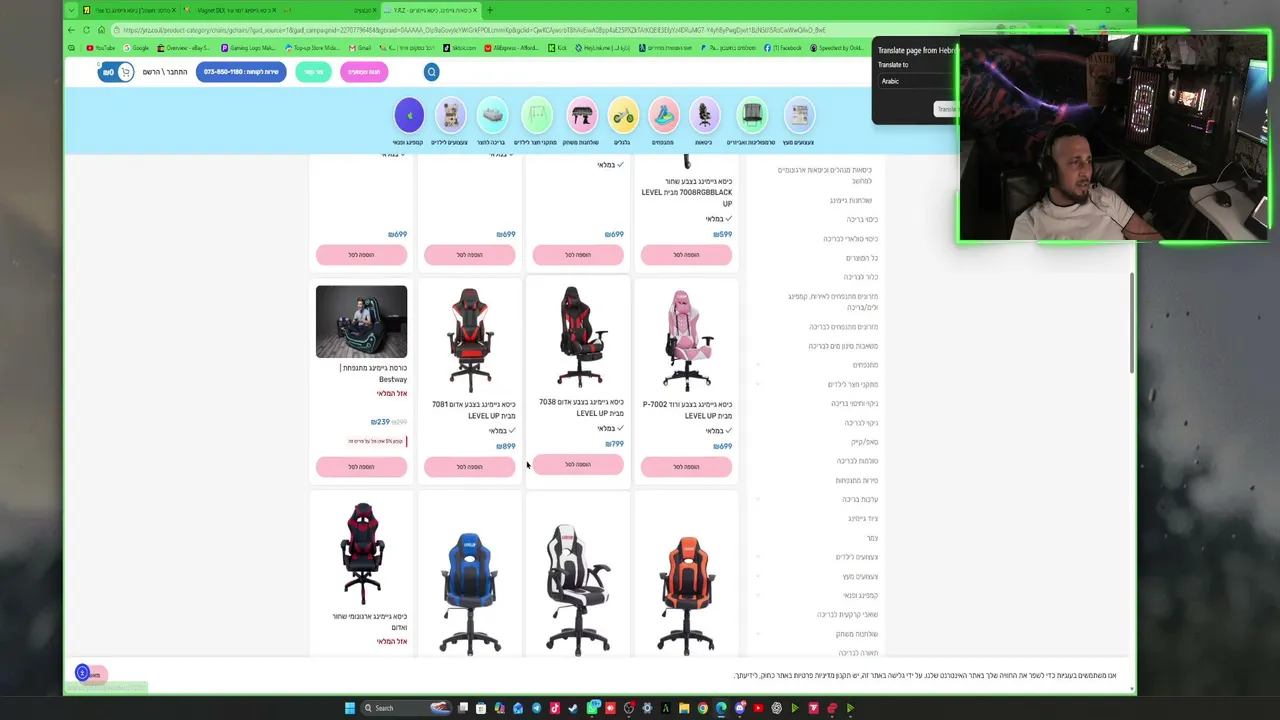
Task: Open the YouTube bookmark
Action: pyautogui.click(x=101, y=48)
